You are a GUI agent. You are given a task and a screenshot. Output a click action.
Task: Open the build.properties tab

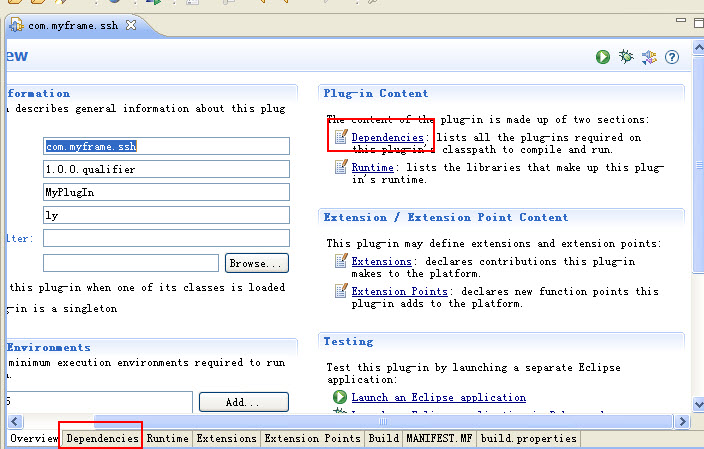528,439
